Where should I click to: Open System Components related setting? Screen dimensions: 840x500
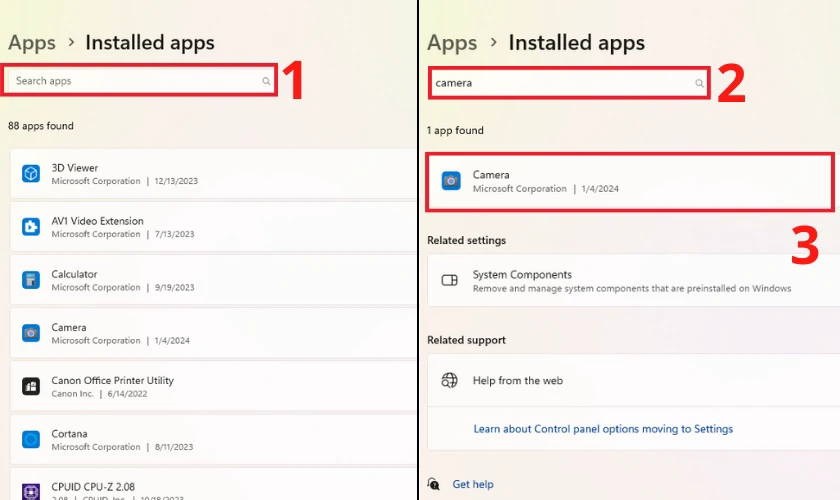(634, 280)
